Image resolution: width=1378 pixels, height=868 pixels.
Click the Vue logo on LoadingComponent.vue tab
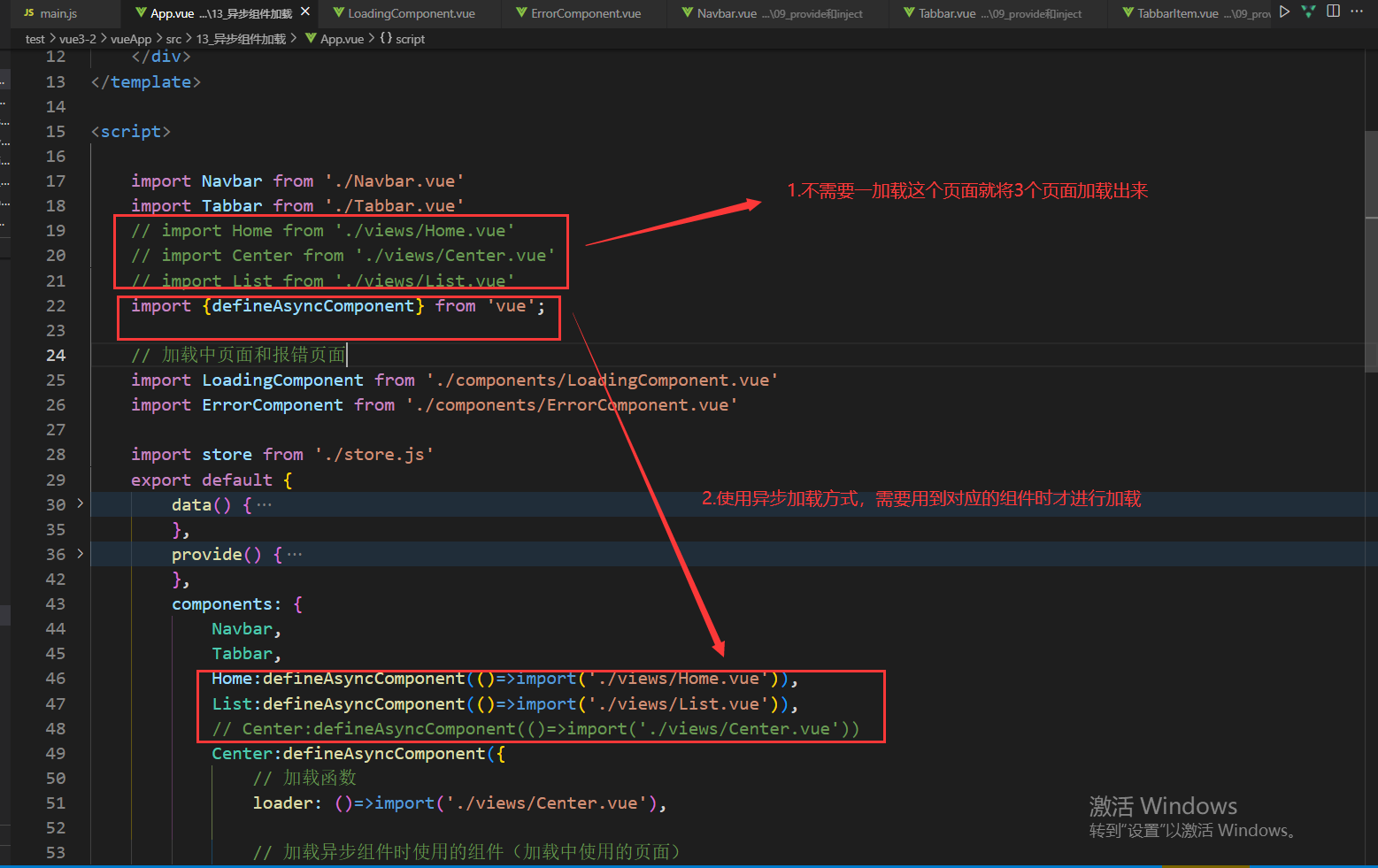click(x=339, y=13)
